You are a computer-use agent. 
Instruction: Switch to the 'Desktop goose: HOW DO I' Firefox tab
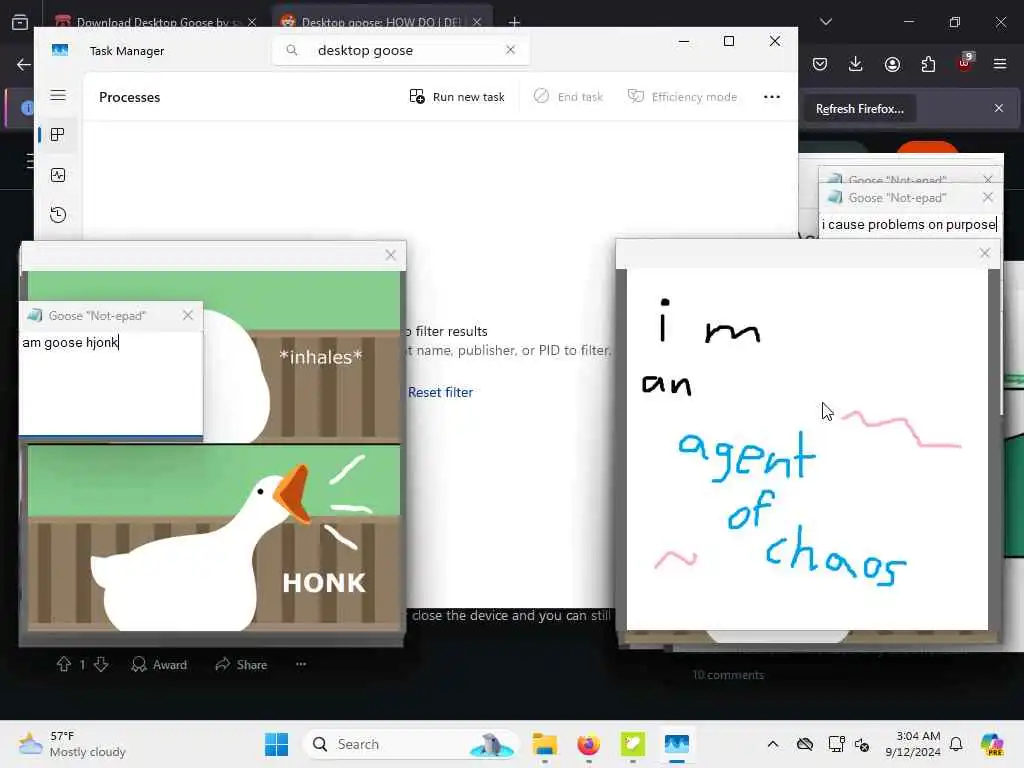point(383,20)
